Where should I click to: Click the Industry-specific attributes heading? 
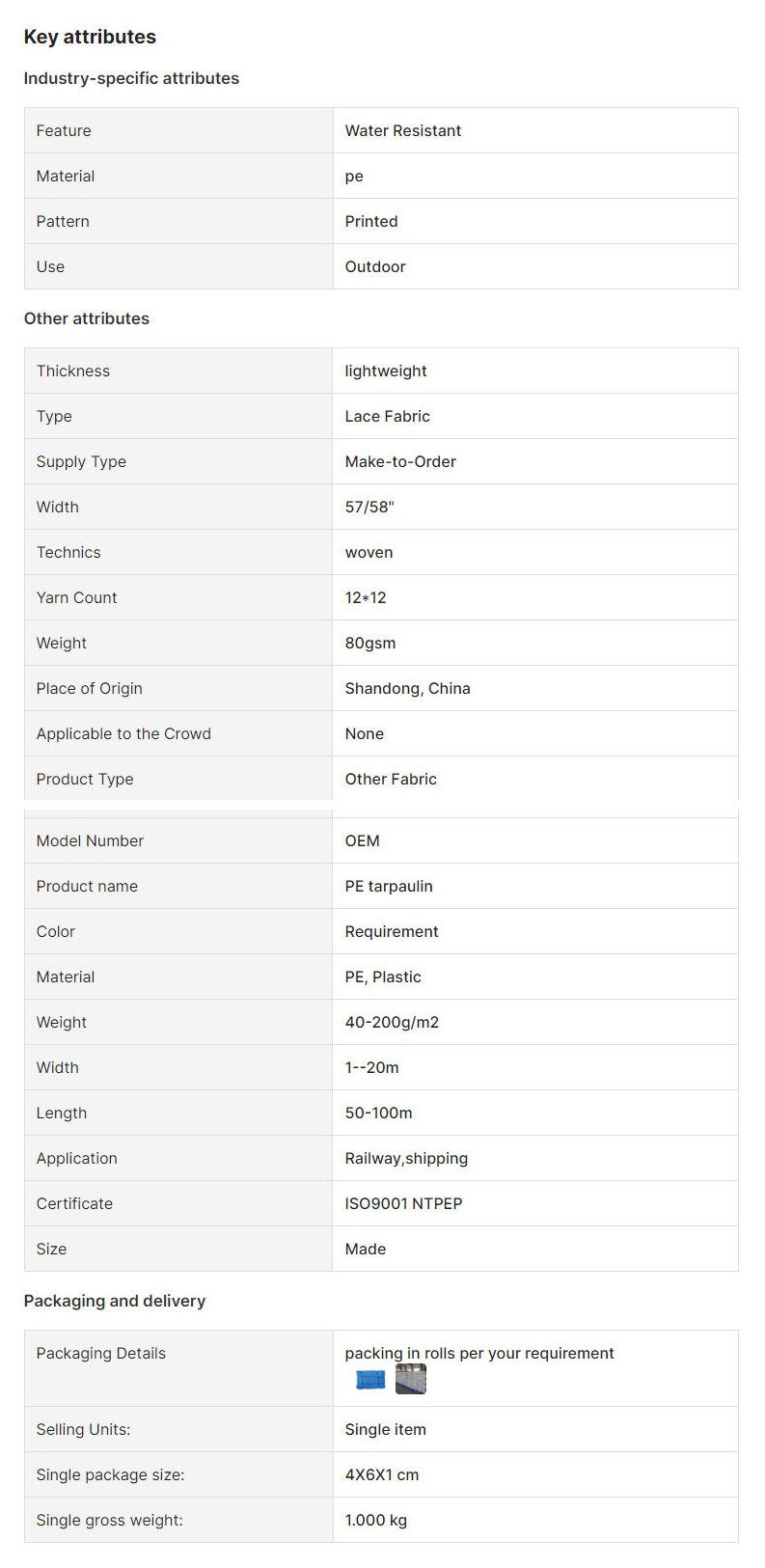coord(131,79)
